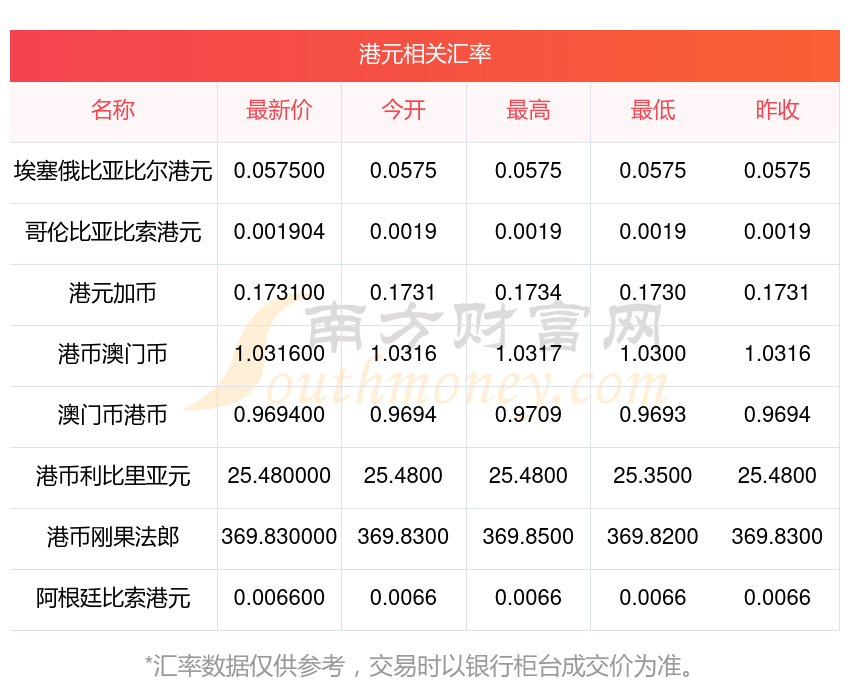Click the 昨收 value 1.0316
Image resolution: width=850 pixels, height=698 pixels.
777,354
